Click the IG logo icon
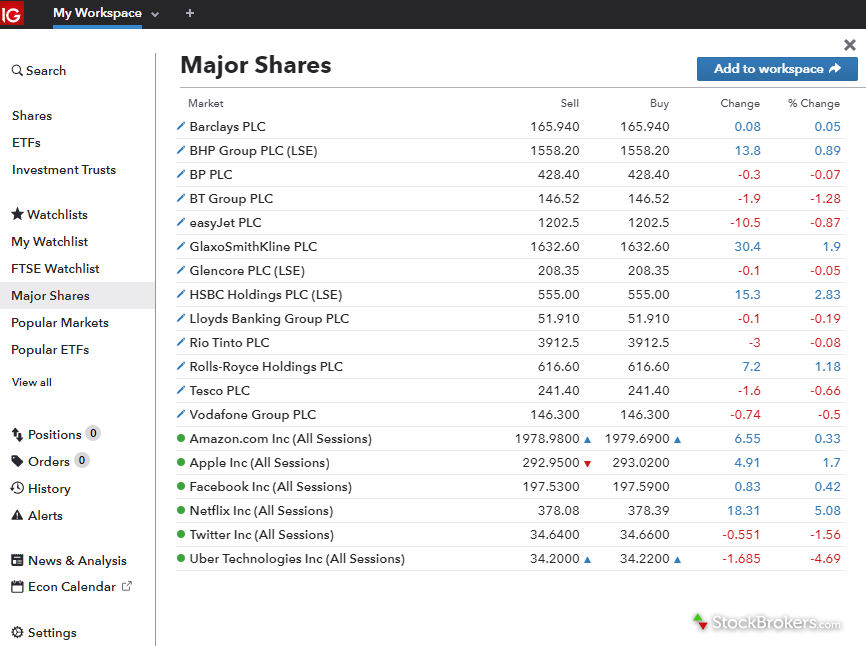Screen dimensions: 866x646 11,13
